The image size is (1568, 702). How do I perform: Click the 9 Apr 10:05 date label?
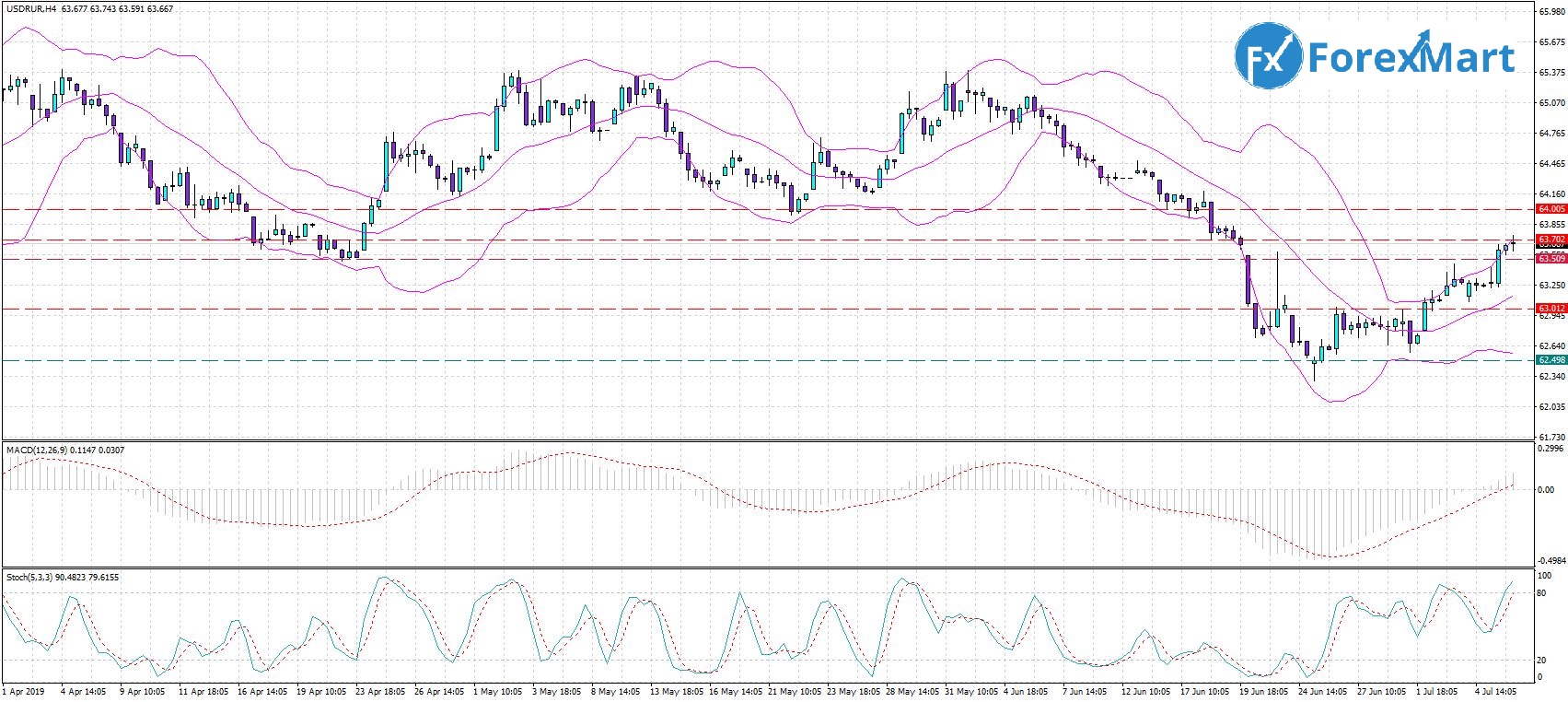(142, 692)
